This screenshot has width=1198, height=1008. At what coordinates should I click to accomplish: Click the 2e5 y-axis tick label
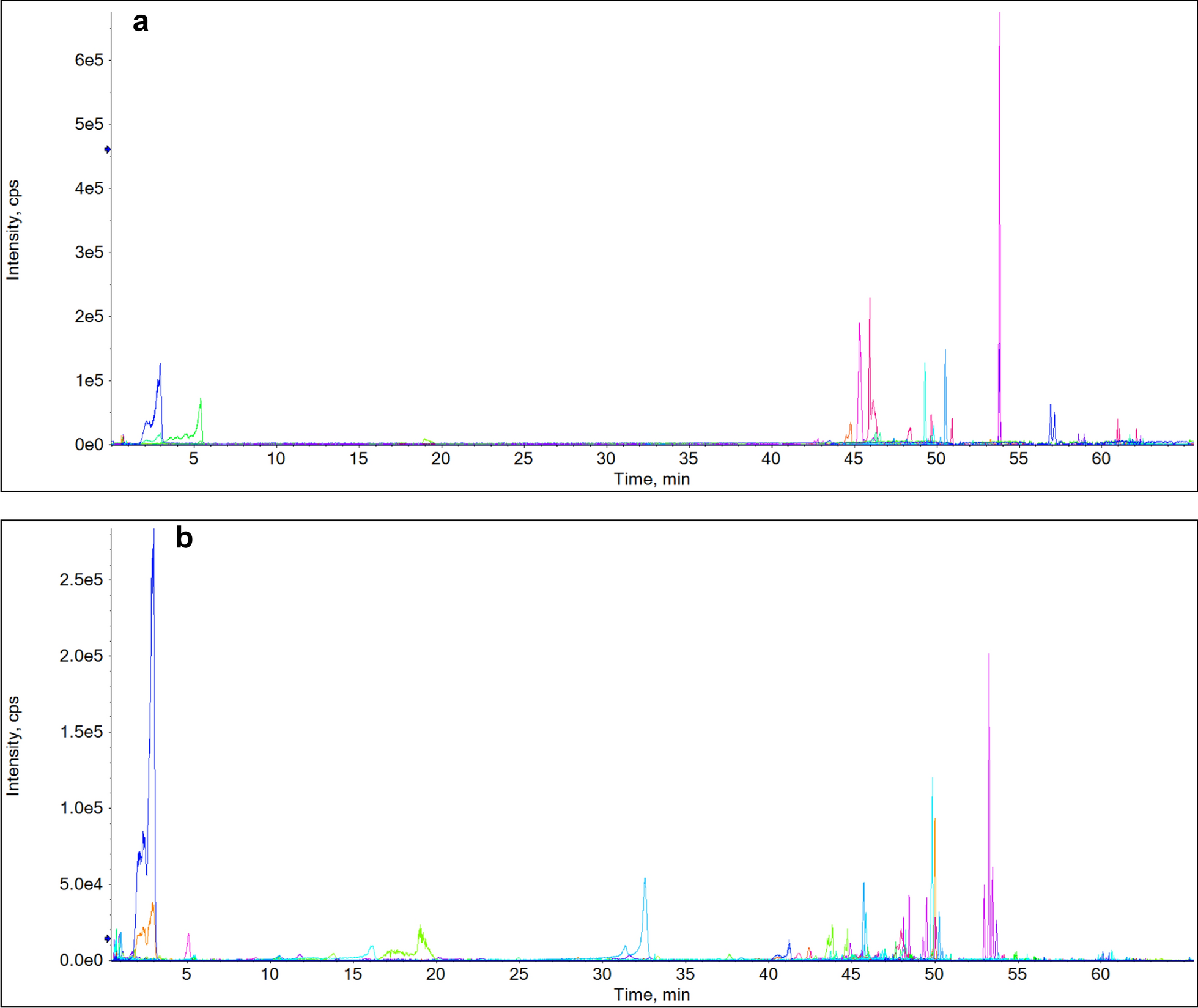89,316
